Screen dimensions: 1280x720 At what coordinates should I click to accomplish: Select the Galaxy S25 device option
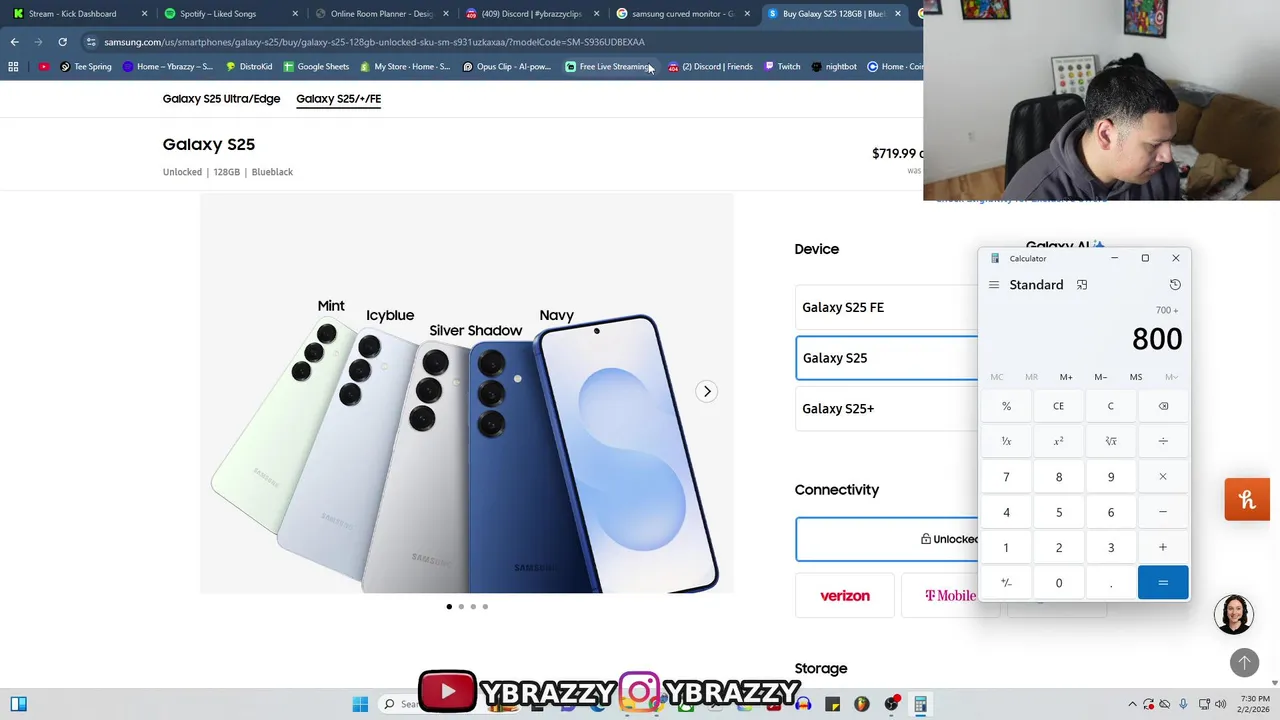click(x=886, y=358)
